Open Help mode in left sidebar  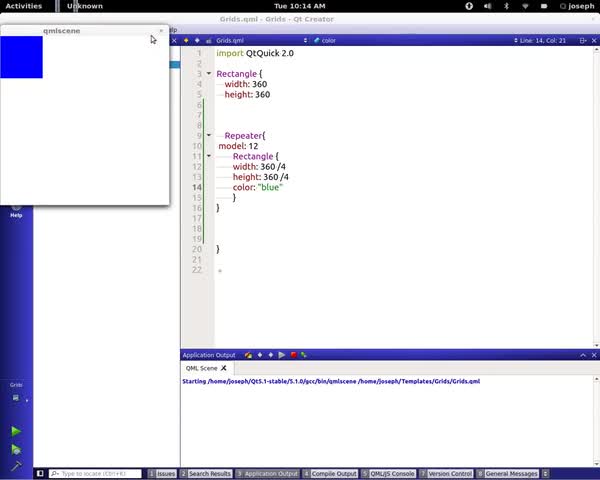[16, 211]
